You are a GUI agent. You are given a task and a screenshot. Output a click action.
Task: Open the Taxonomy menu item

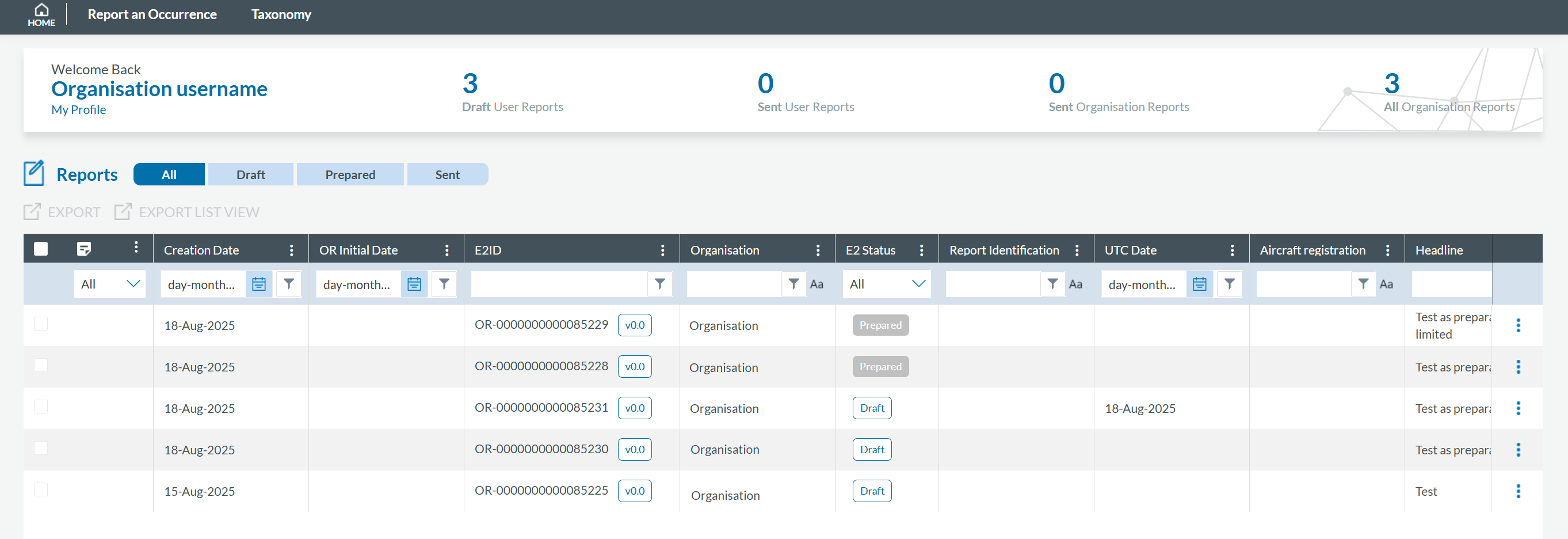point(281,14)
